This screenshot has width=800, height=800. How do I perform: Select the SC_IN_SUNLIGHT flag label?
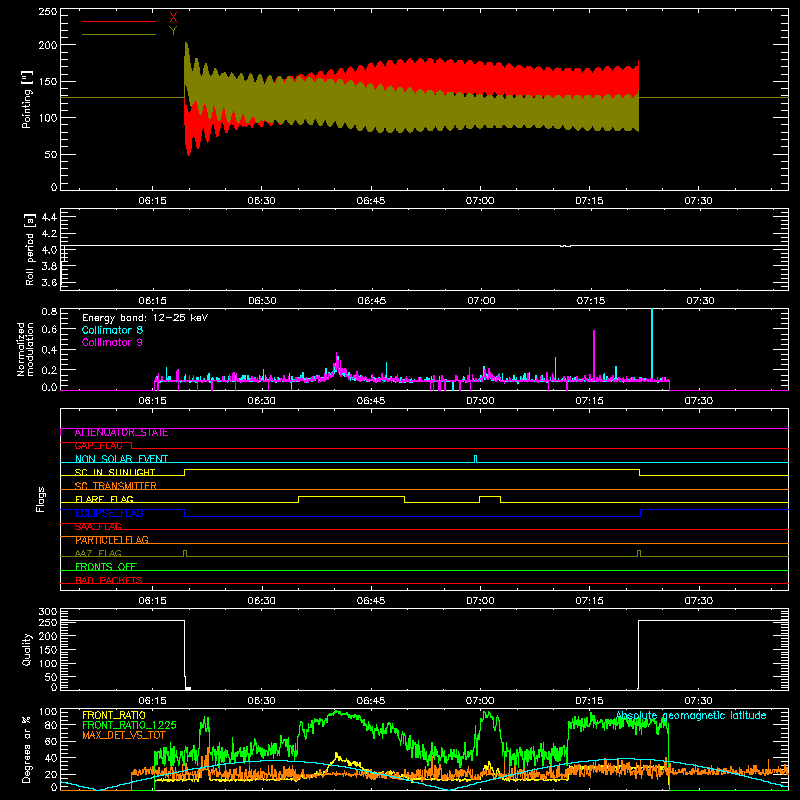(115, 472)
